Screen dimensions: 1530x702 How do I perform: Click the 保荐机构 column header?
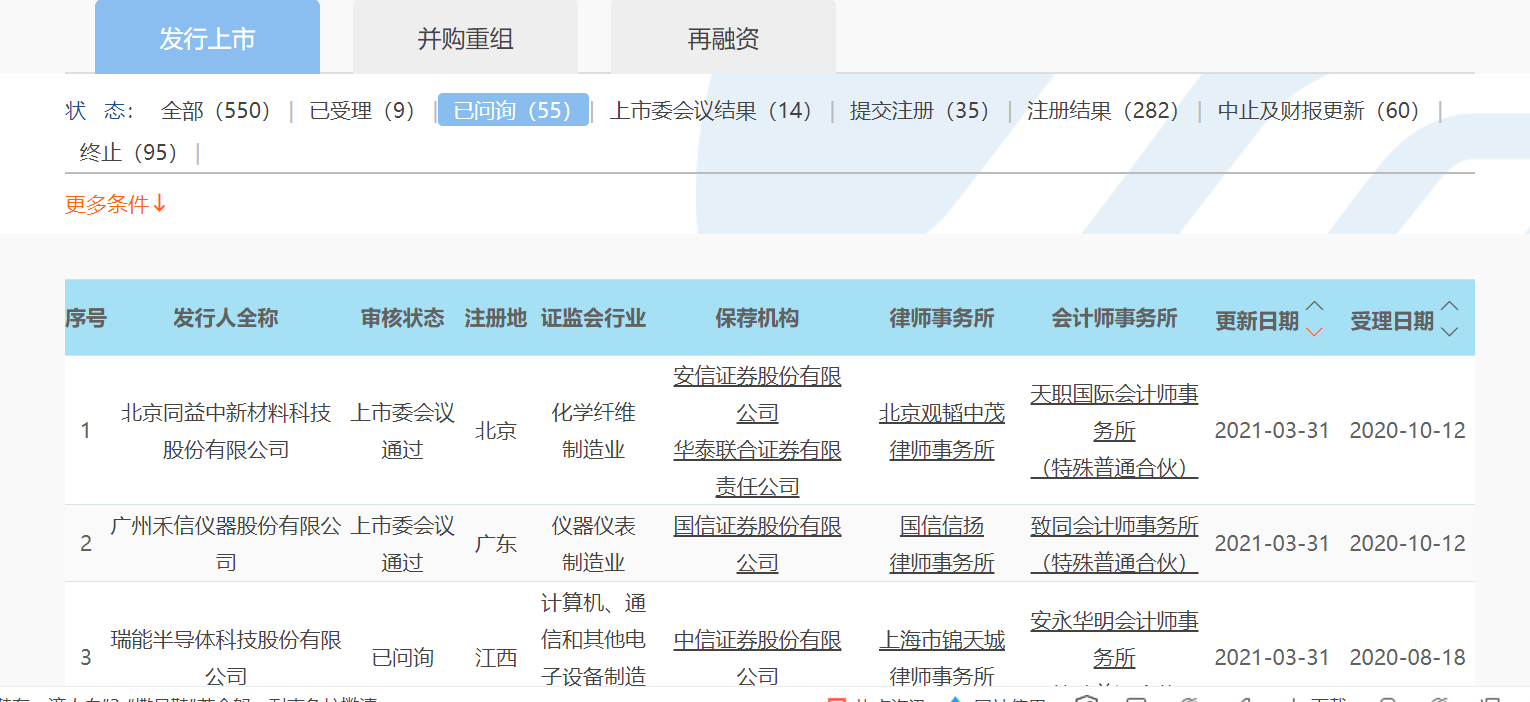[x=757, y=318]
